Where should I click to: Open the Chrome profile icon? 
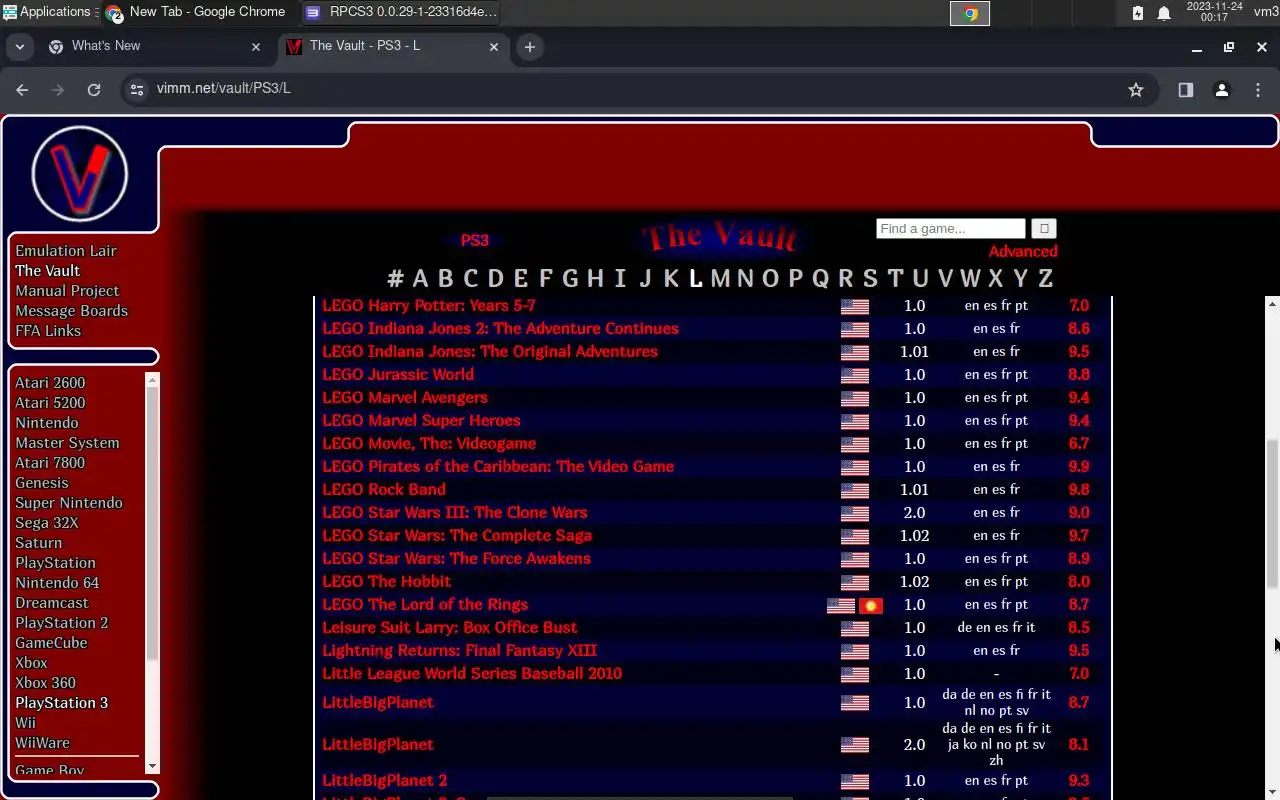coord(1222,89)
